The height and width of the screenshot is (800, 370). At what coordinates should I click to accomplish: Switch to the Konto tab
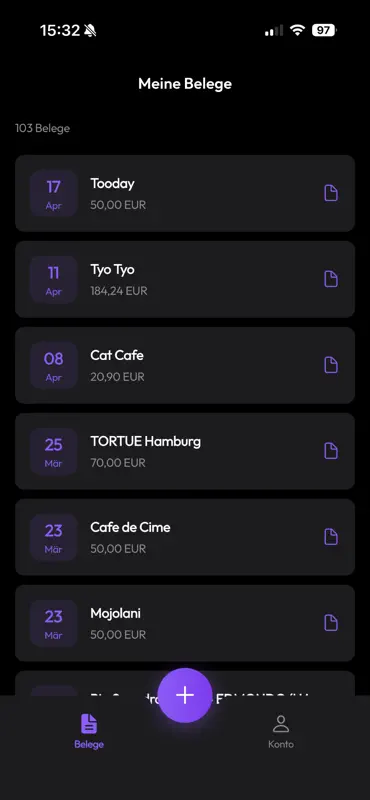tap(281, 731)
